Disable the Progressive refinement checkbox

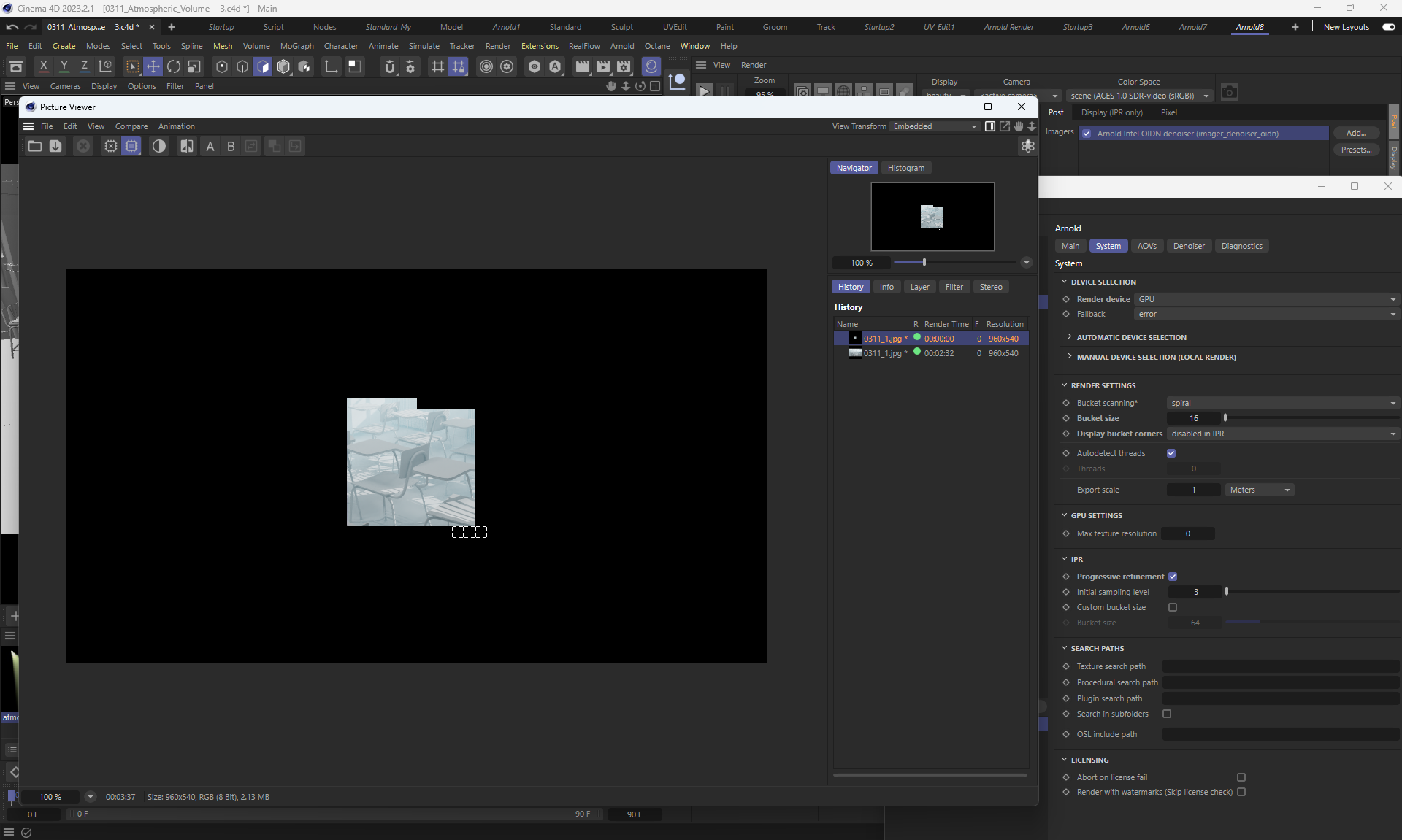point(1173,577)
